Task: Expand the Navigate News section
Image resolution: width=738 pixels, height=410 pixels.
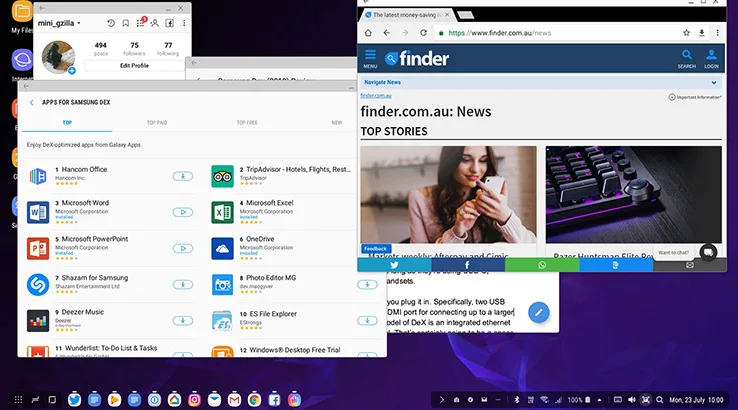Action: click(714, 83)
